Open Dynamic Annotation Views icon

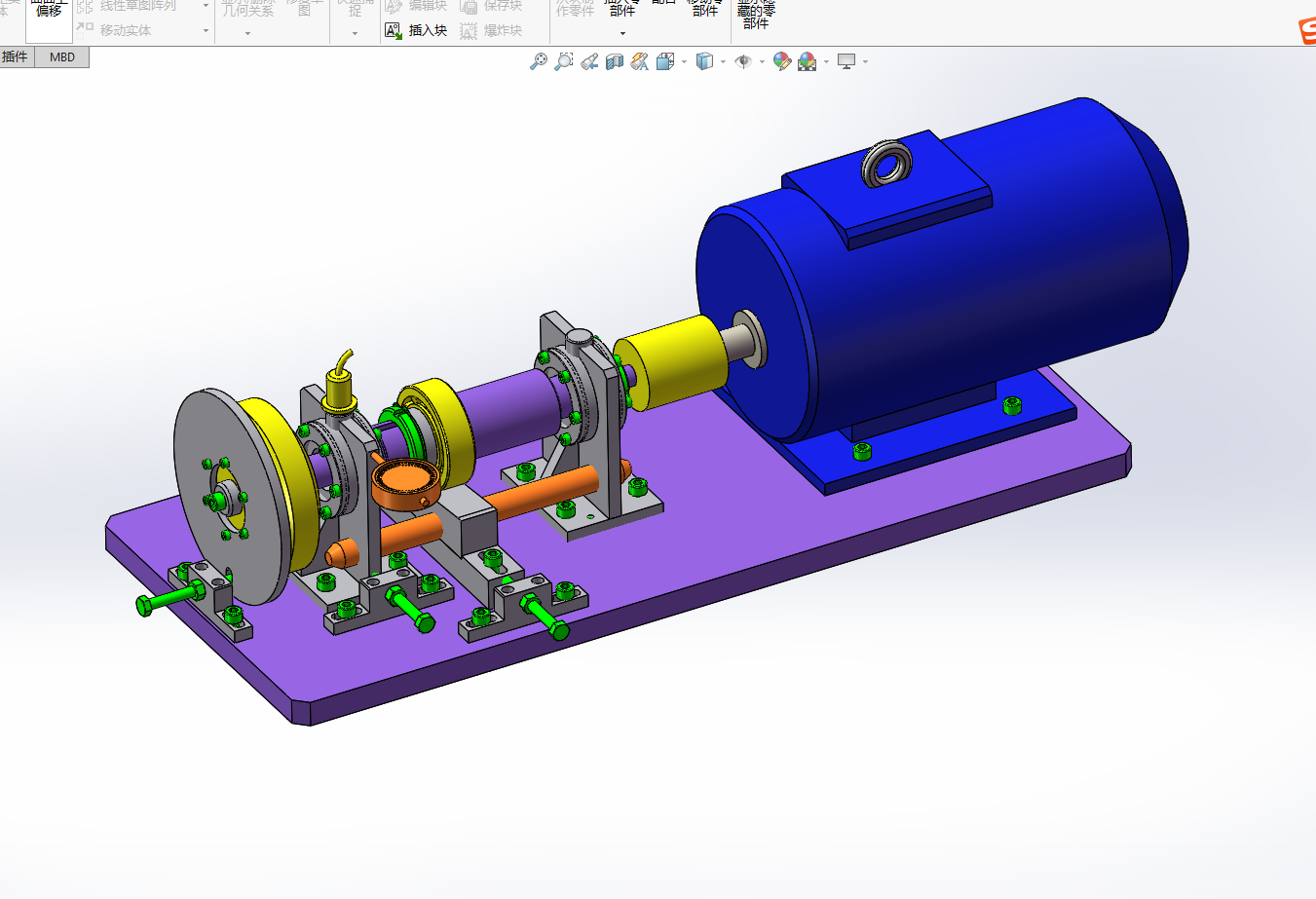pyautogui.click(x=640, y=61)
